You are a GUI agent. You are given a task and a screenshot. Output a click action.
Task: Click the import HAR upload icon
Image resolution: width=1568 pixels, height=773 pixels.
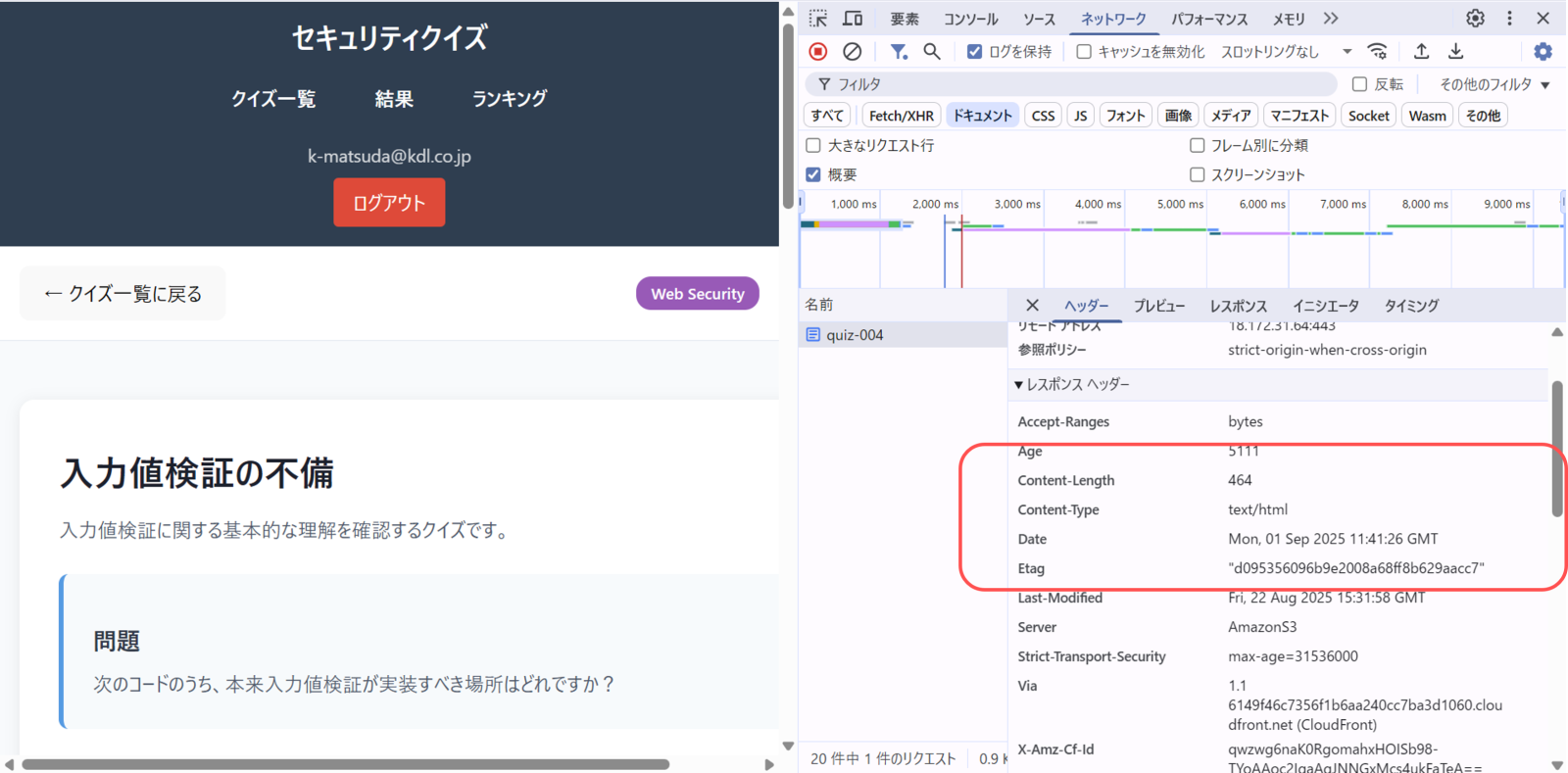click(1421, 52)
